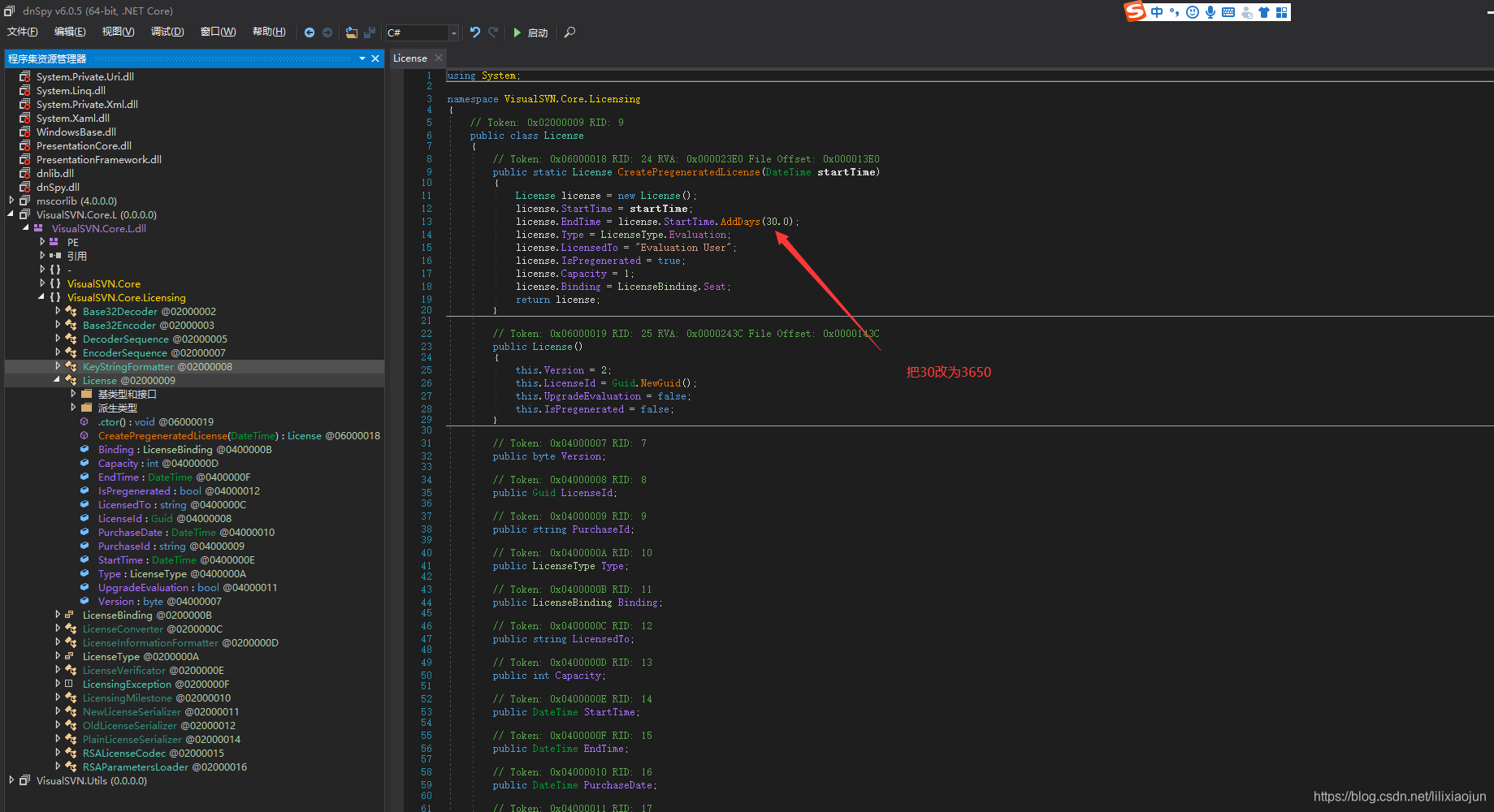Expand the PE node
The height and width of the screenshot is (812, 1494).
(x=42, y=242)
